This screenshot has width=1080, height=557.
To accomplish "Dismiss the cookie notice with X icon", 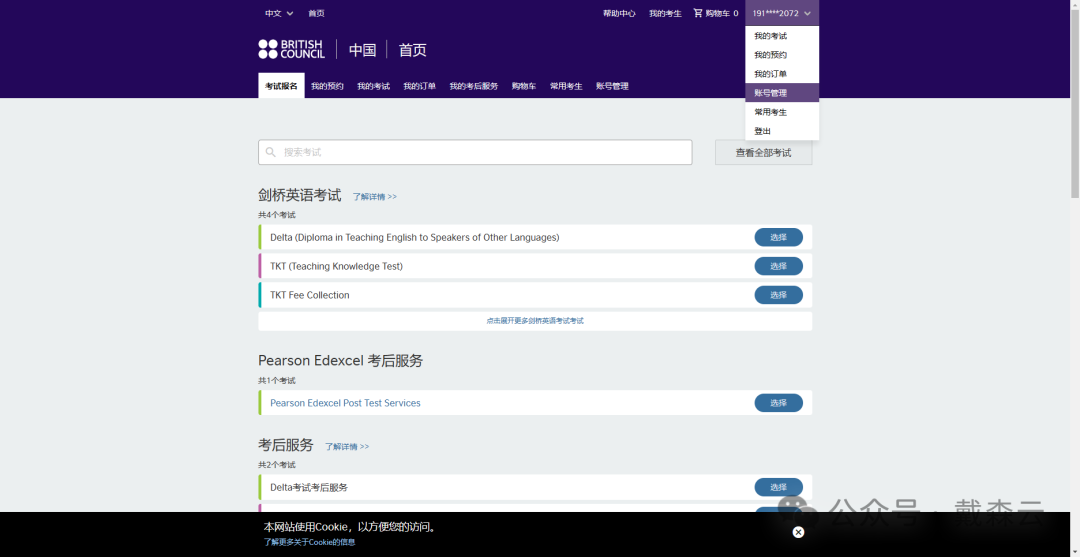I will click(798, 532).
